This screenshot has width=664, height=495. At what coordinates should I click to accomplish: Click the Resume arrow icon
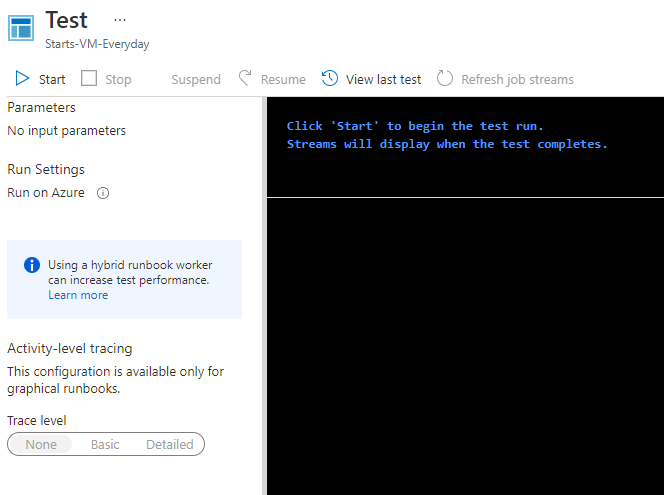(x=245, y=79)
